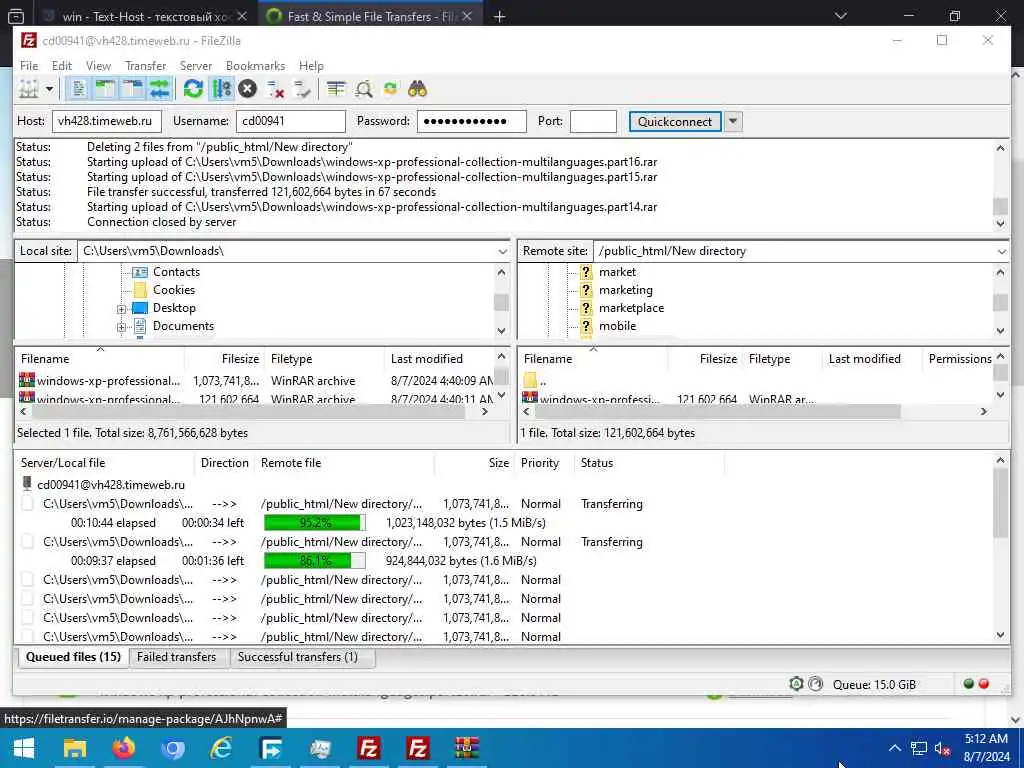Viewport: 1024px width, 768px height.
Task: Open the Edit menu
Action: pyautogui.click(x=61, y=65)
